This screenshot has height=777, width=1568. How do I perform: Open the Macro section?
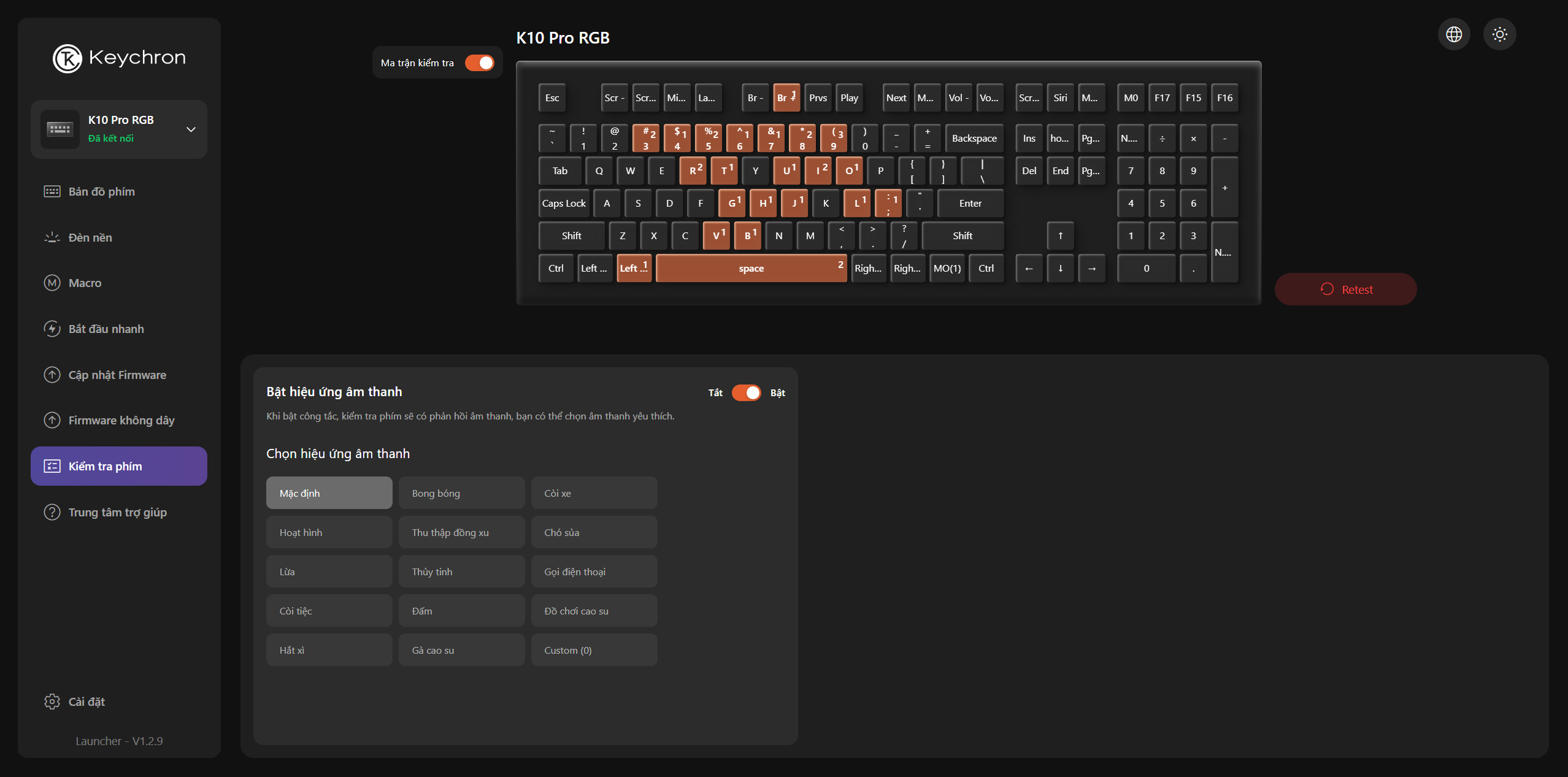point(85,283)
